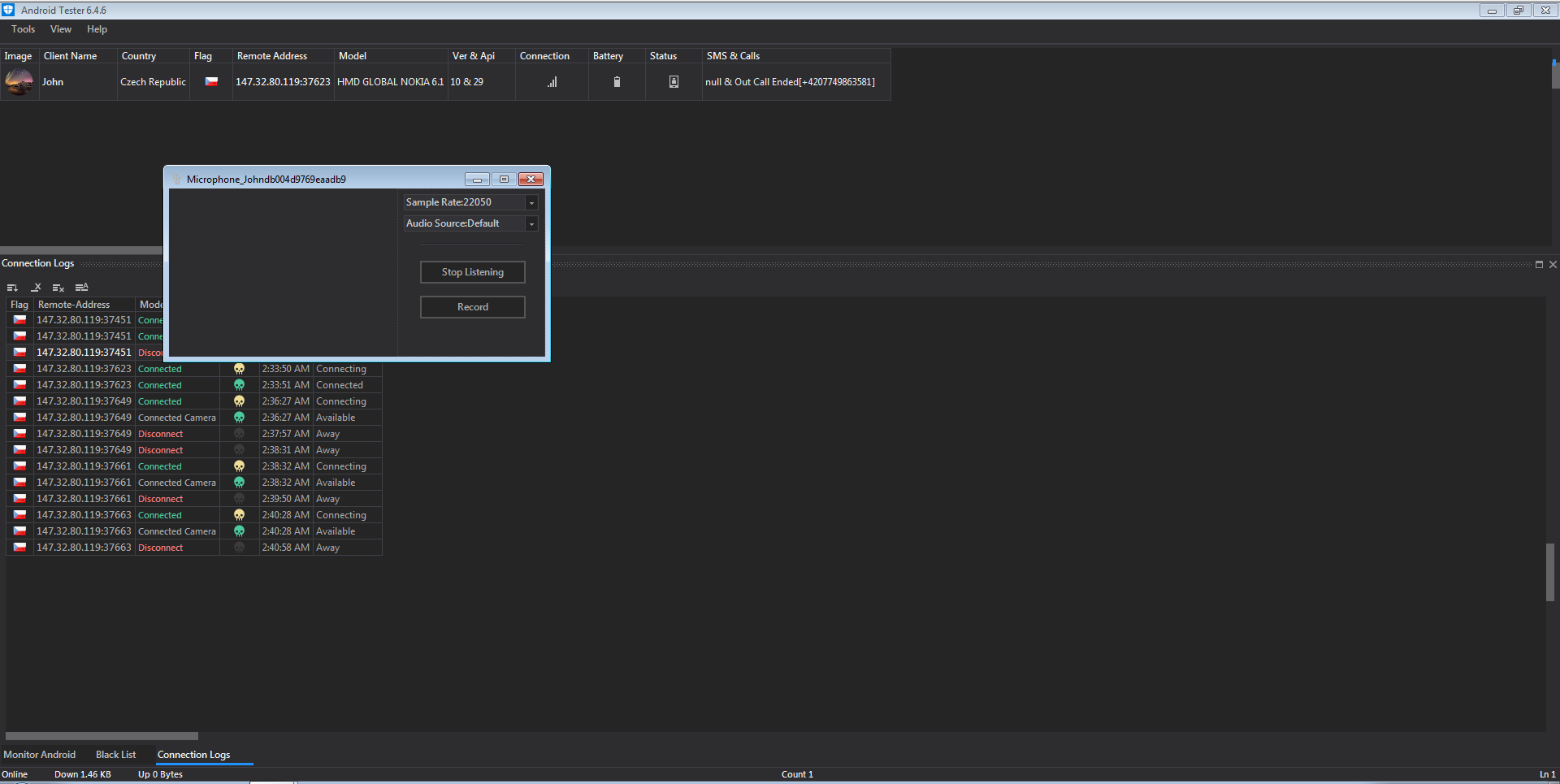Screen dimensions: 1560x784
Task: Click the yellow skull icon at 2:36:27 AM Connecting
Action: [x=239, y=401]
